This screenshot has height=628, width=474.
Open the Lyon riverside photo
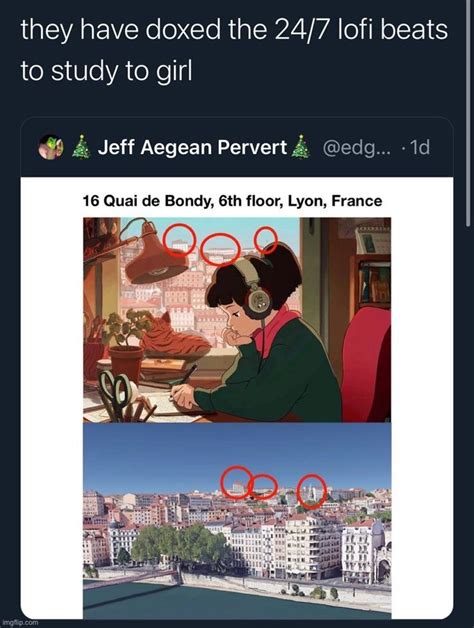[237, 521]
